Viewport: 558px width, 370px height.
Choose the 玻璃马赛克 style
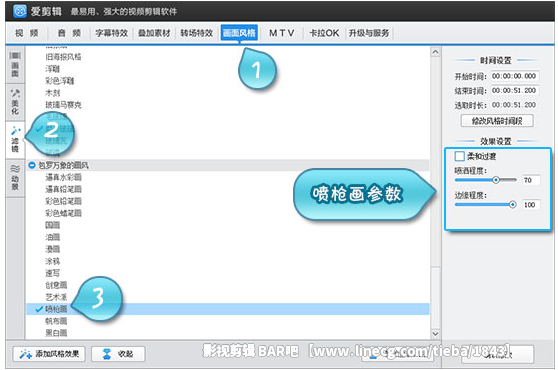tap(63, 105)
